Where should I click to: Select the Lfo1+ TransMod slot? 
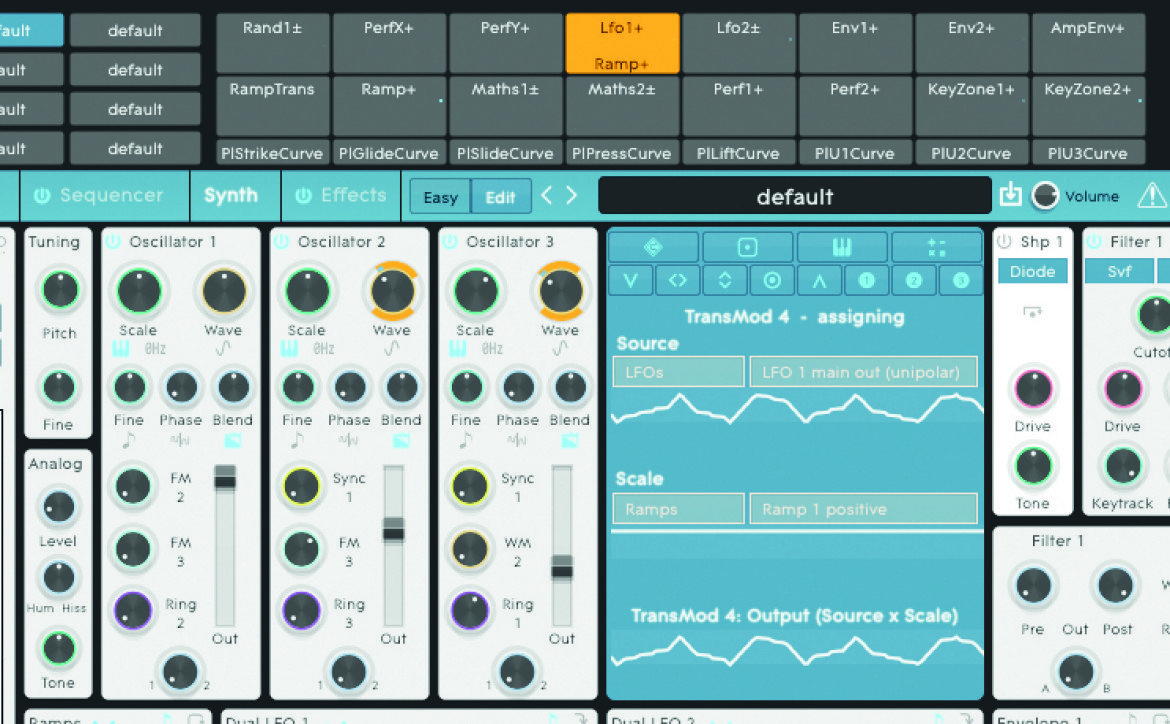pyautogui.click(x=622, y=43)
